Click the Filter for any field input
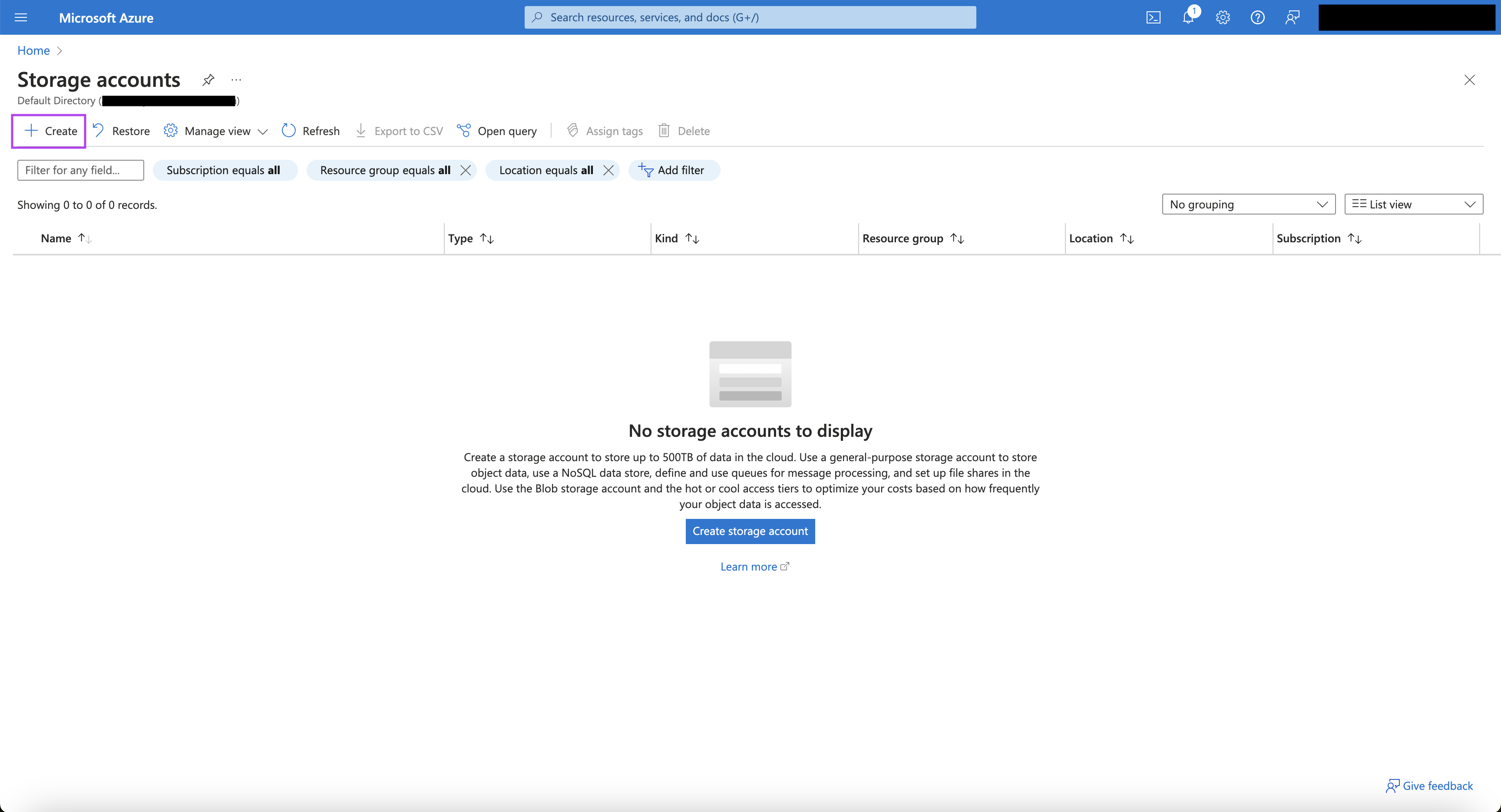Screen dimensions: 1501x812 (80, 169)
